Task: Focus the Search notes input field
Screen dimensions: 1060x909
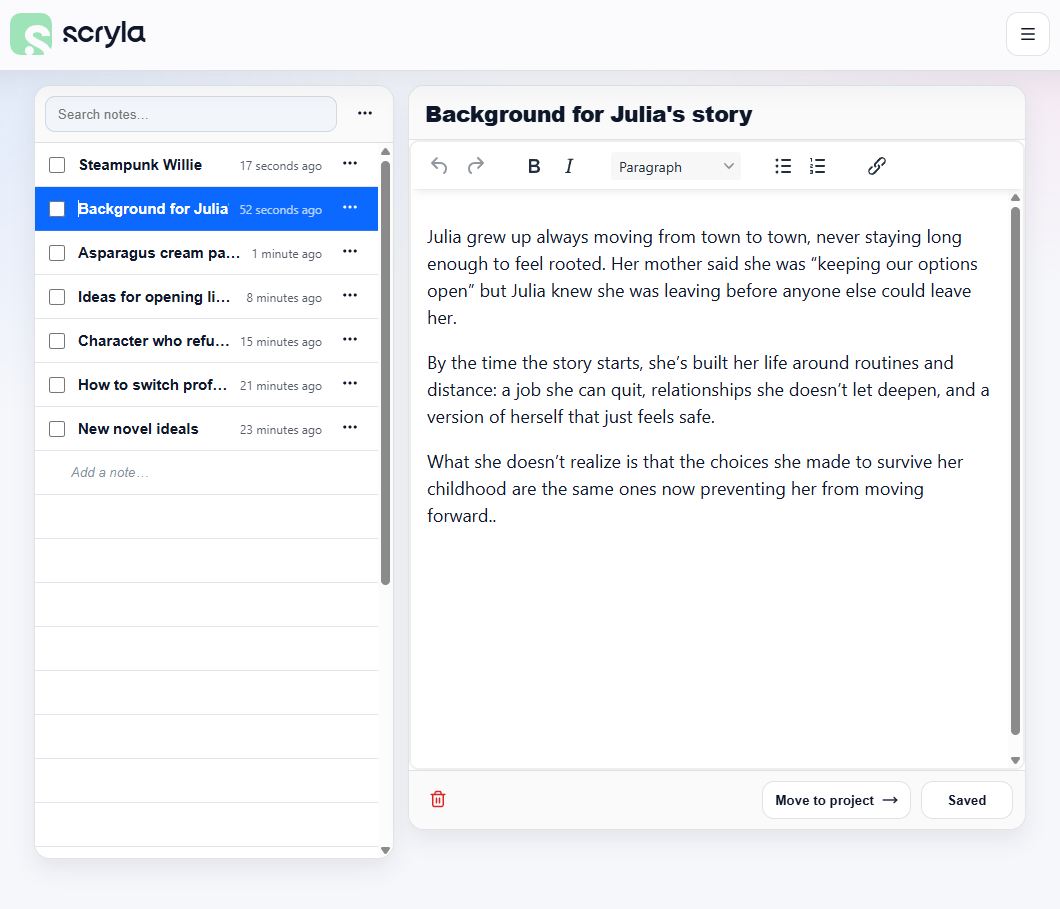Action: pyautogui.click(x=191, y=114)
